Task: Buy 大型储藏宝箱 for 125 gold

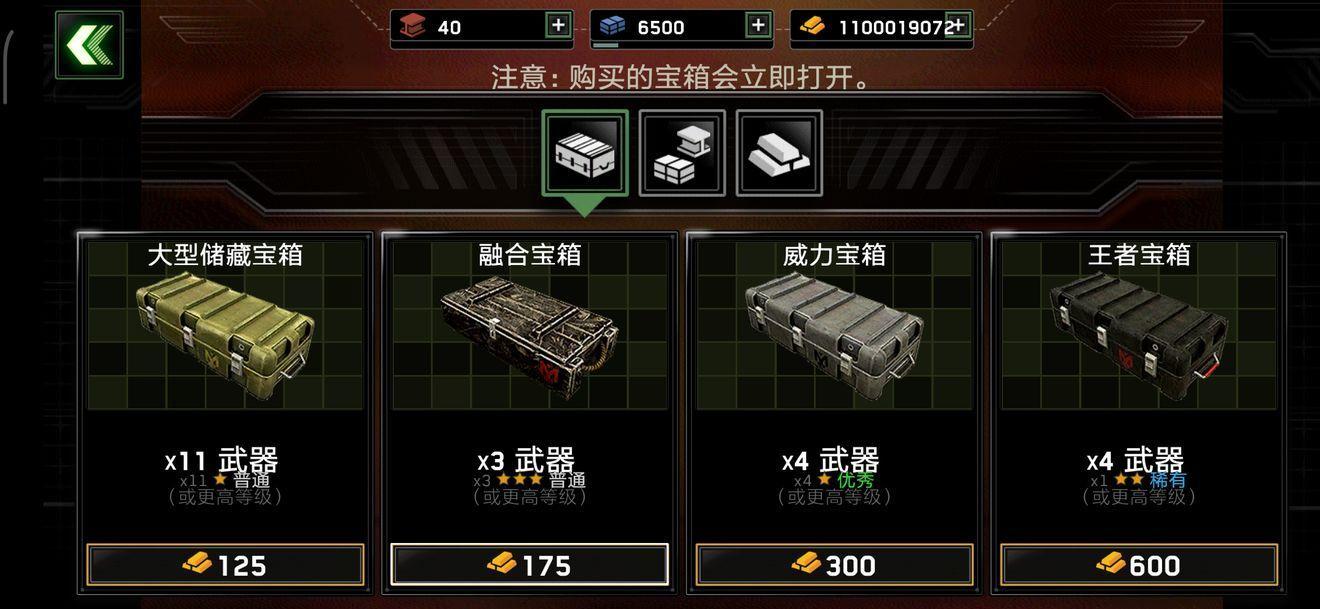Action: [225, 565]
